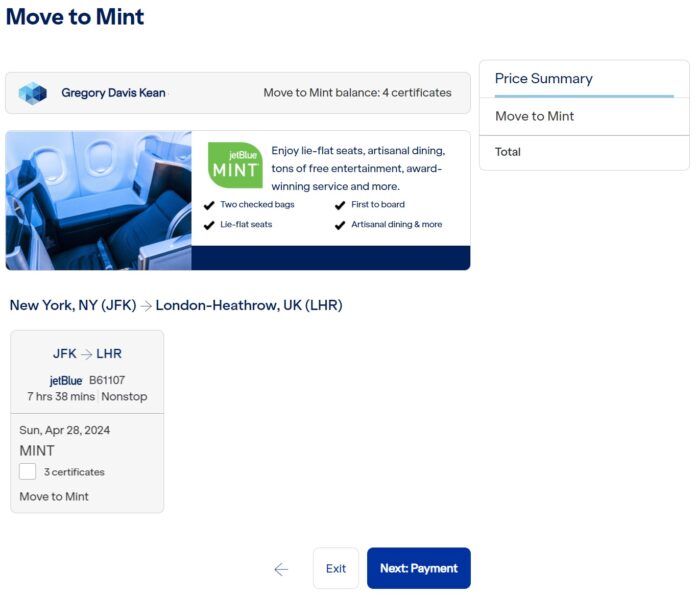The image size is (696, 595).
Task: Click the checkmark beside Artisanal dining & more
Action: tap(340, 225)
